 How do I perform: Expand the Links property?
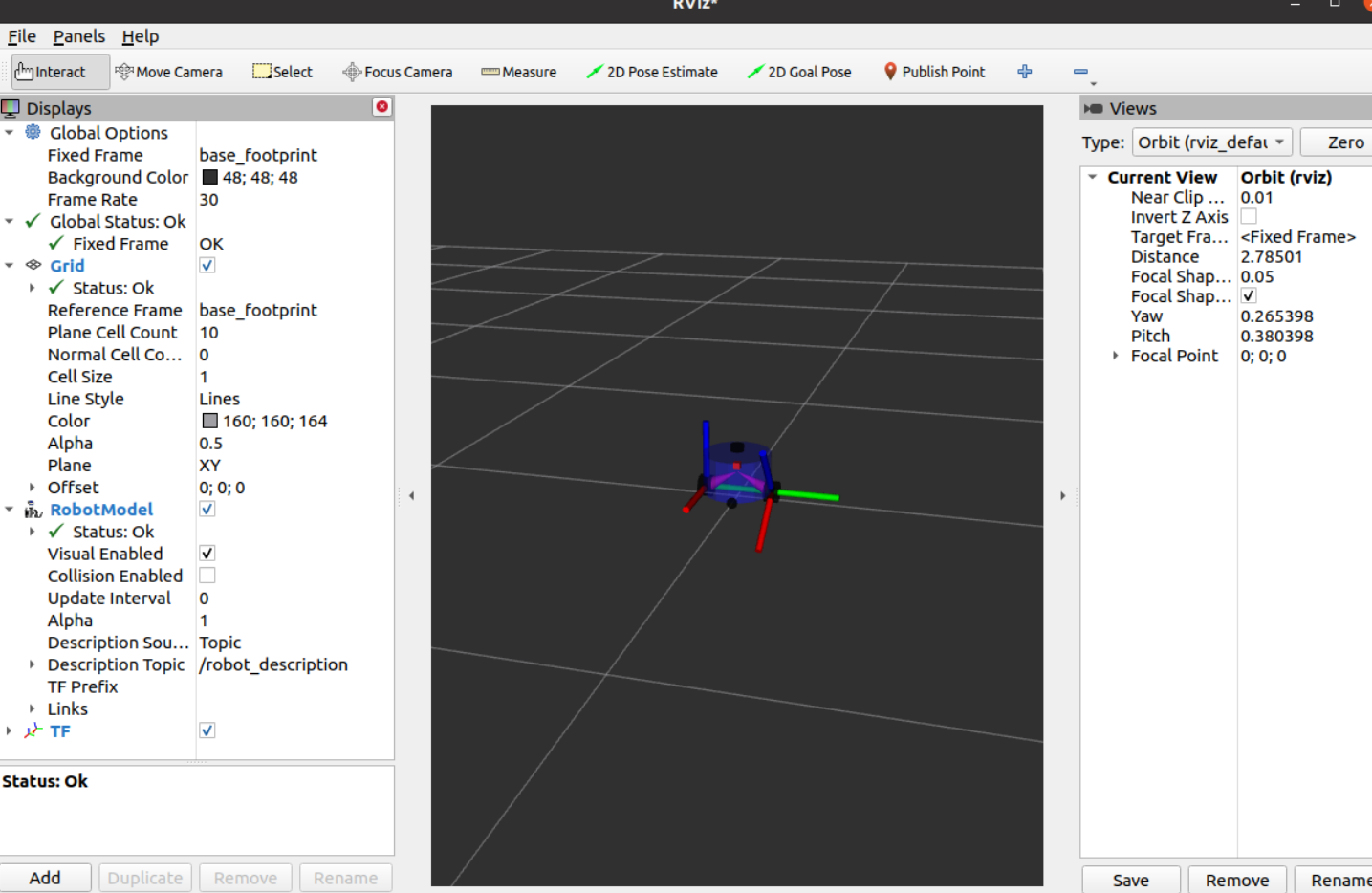(33, 708)
